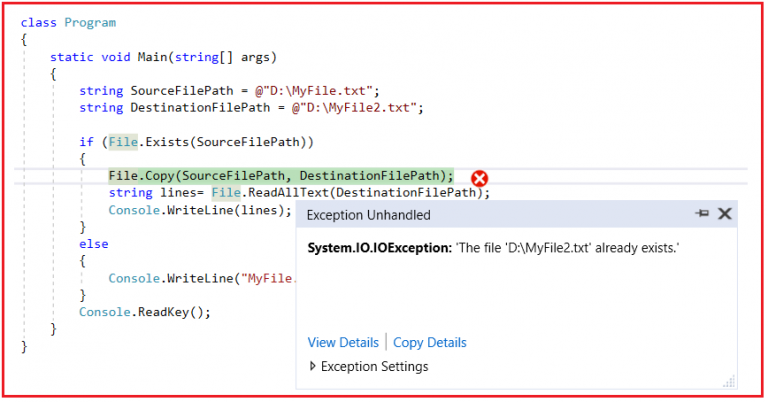The image size is (768, 402).
Task: Open the View Details link
Action: pos(343,343)
